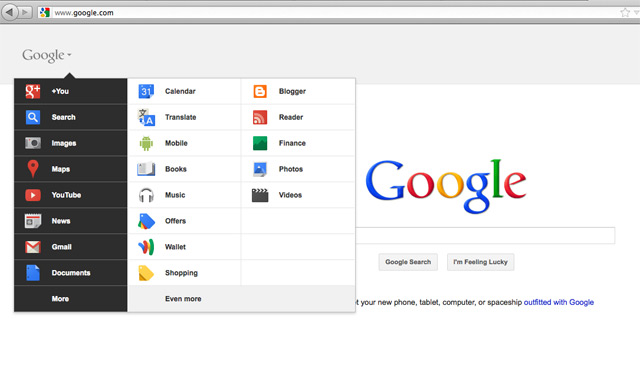Choose the Images menu label
This screenshot has height=365, width=640.
tap(64, 143)
